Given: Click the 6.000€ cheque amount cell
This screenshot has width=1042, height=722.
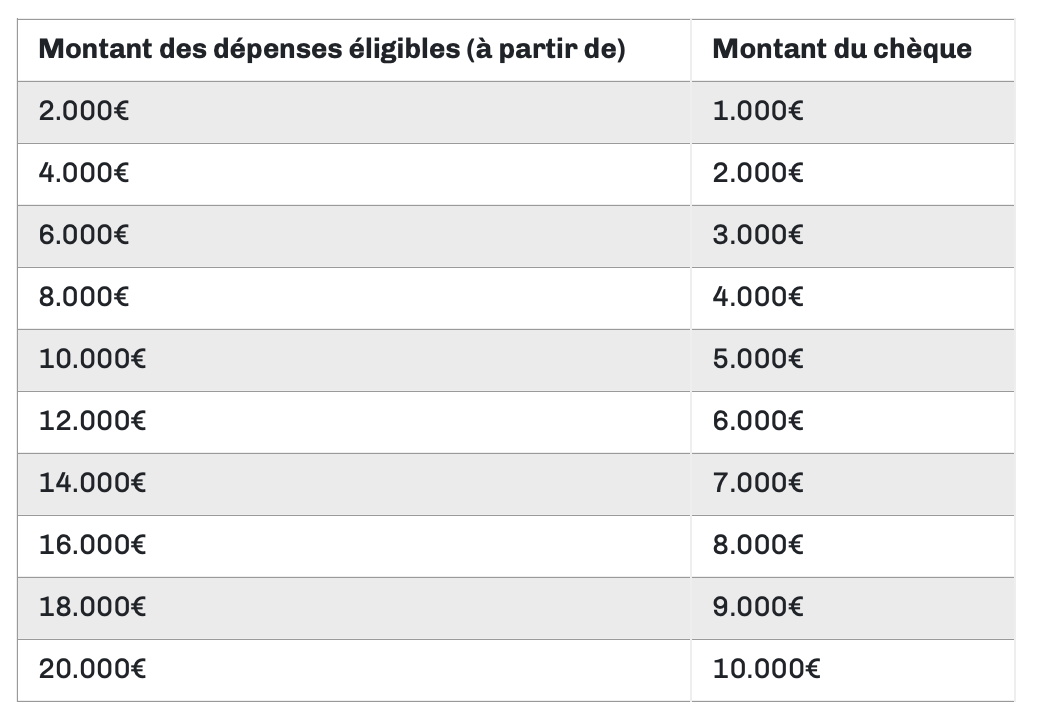Looking at the screenshot, I should [758, 421].
